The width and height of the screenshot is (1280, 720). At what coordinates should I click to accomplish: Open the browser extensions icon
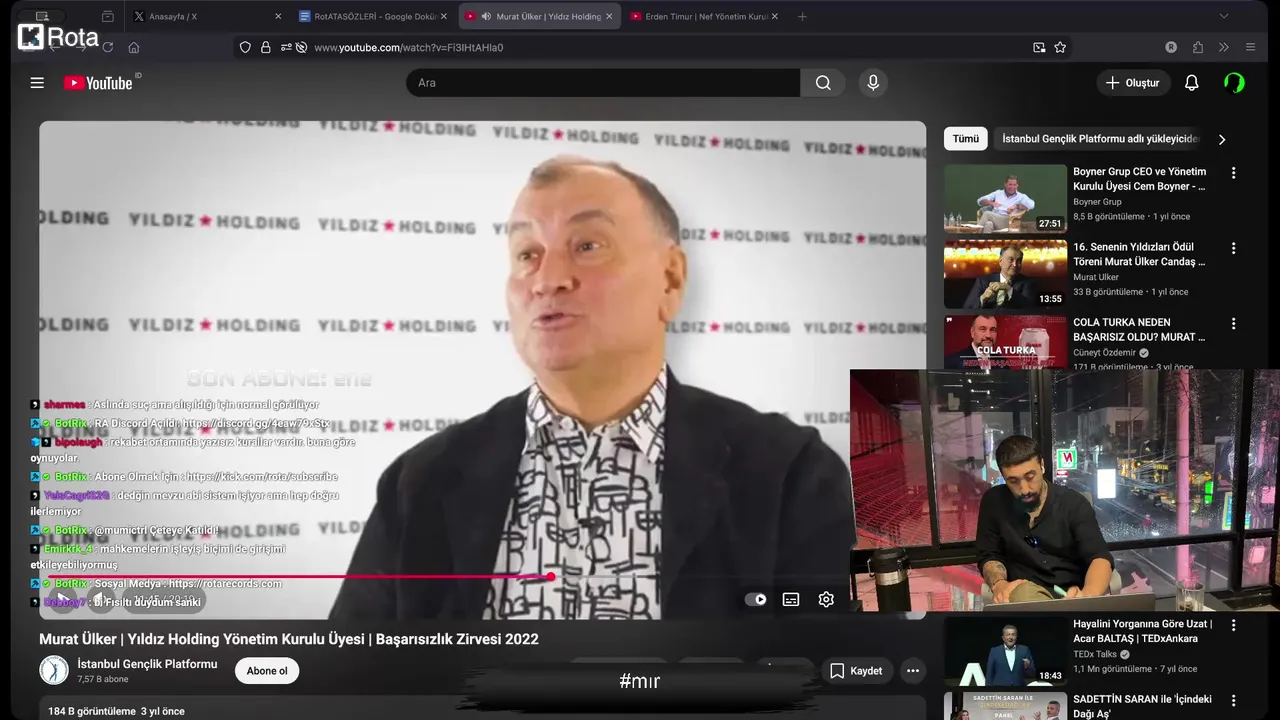(1198, 47)
